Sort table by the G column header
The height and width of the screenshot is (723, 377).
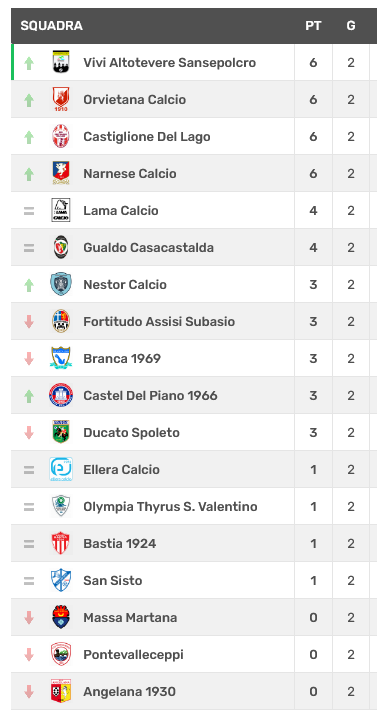(x=351, y=26)
